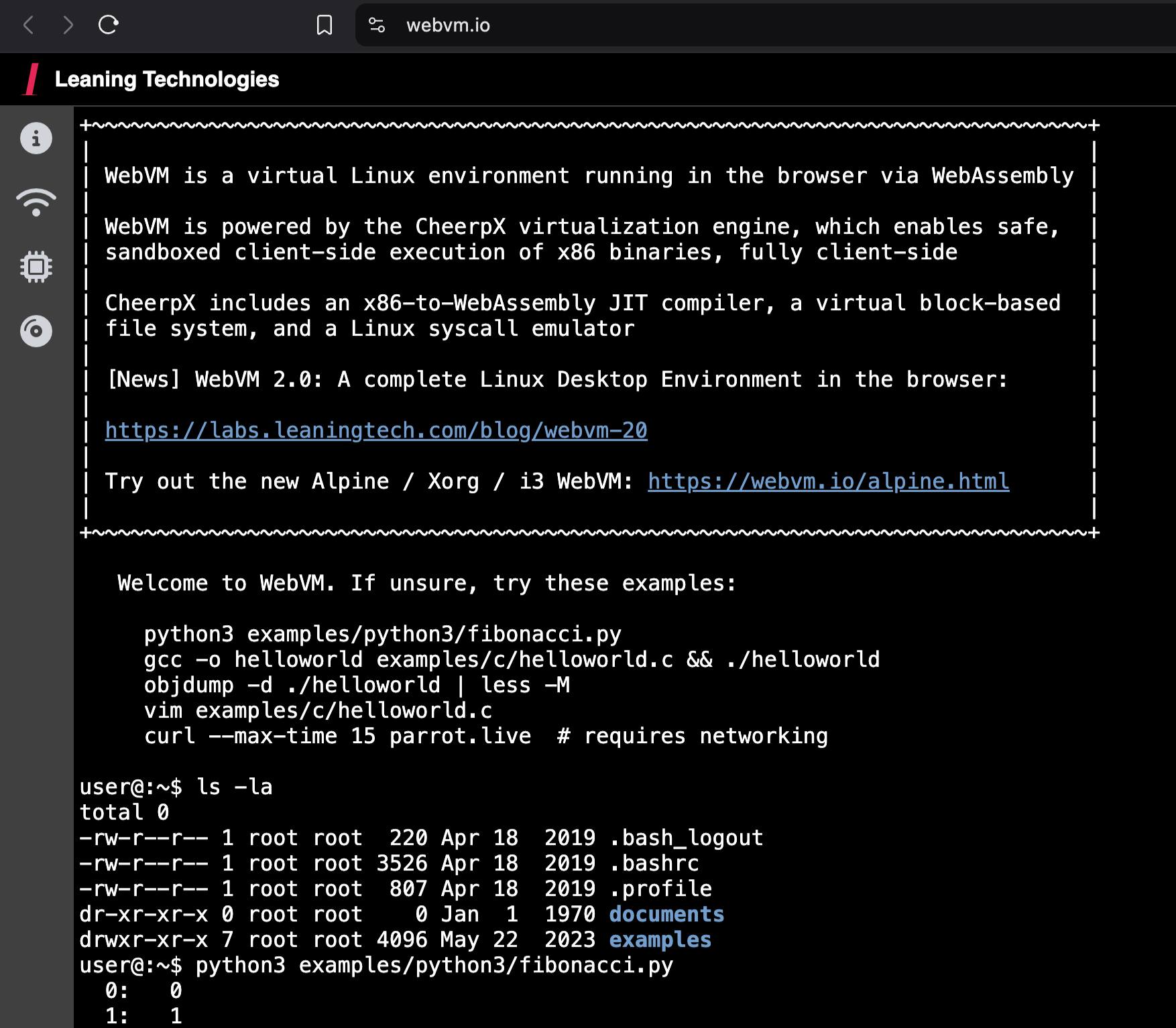Click the '3526' file size value
The height and width of the screenshot is (1028, 1176).
(402, 863)
